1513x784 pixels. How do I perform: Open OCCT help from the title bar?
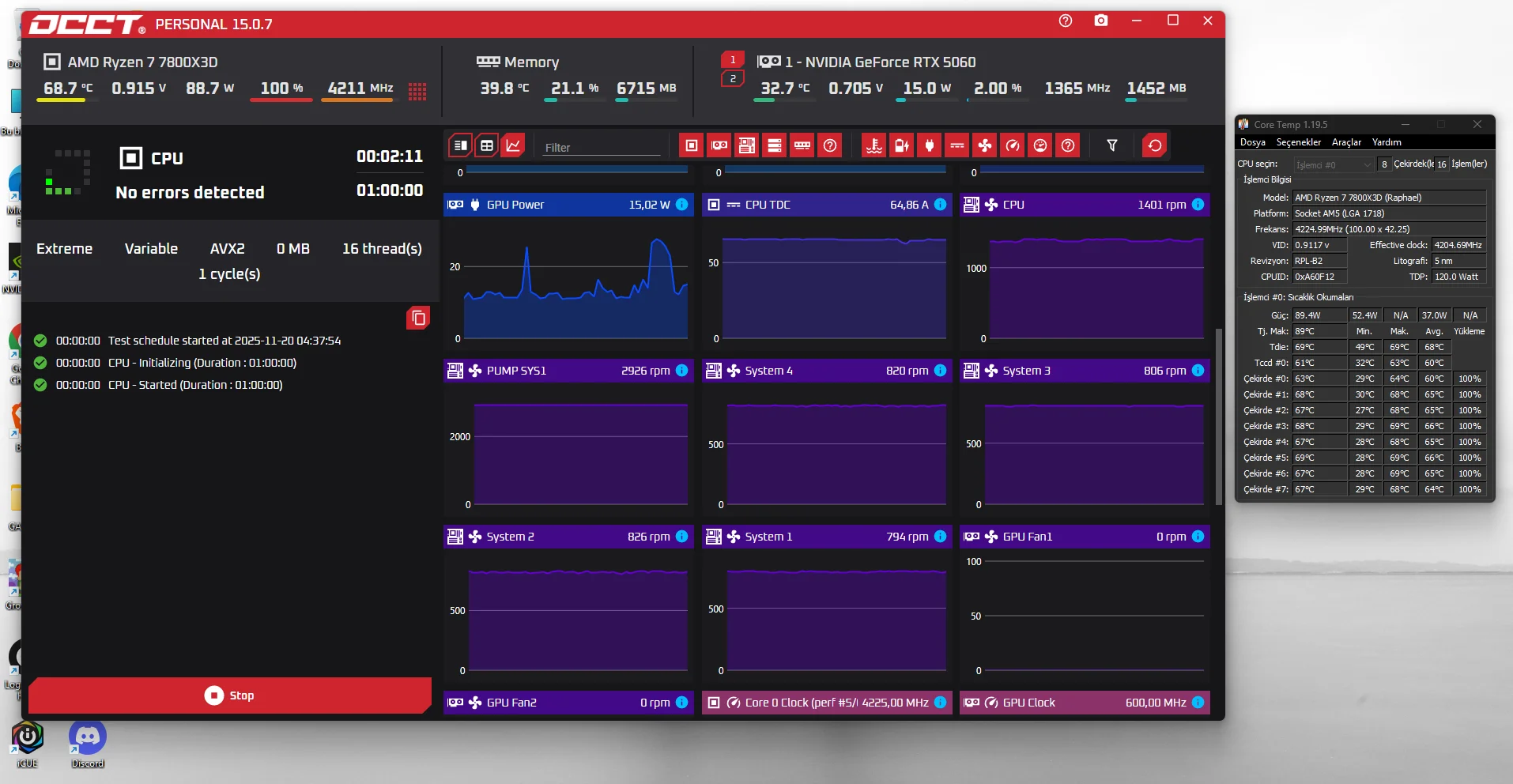(x=1066, y=21)
